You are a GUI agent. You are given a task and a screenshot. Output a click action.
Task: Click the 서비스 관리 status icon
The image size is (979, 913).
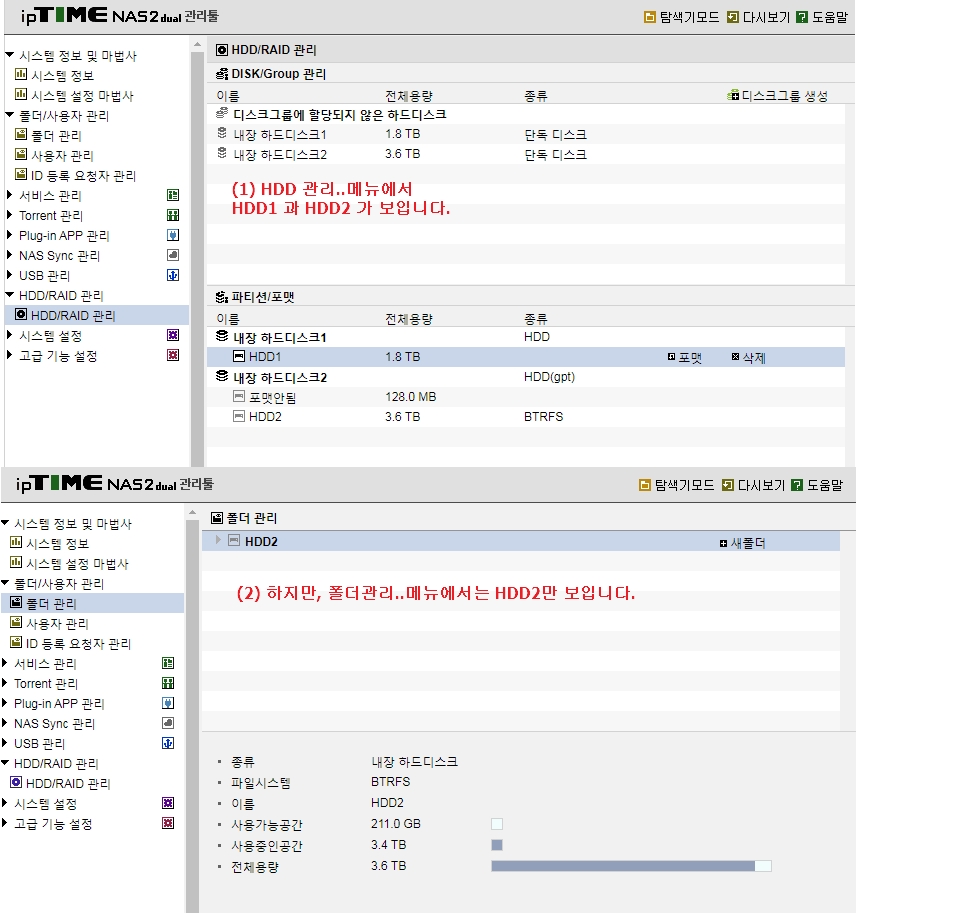173,195
